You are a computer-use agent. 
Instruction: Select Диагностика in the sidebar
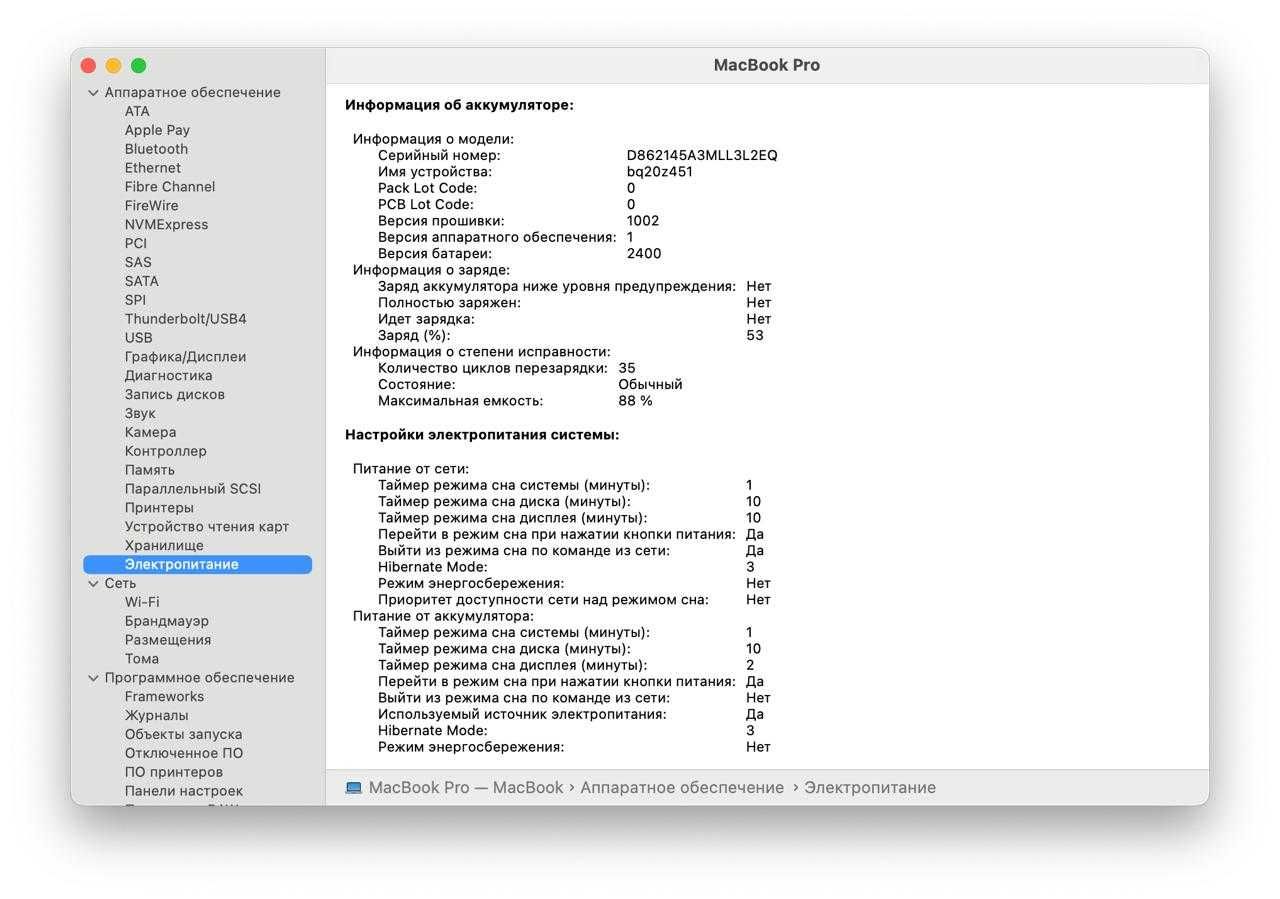coord(168,376)
